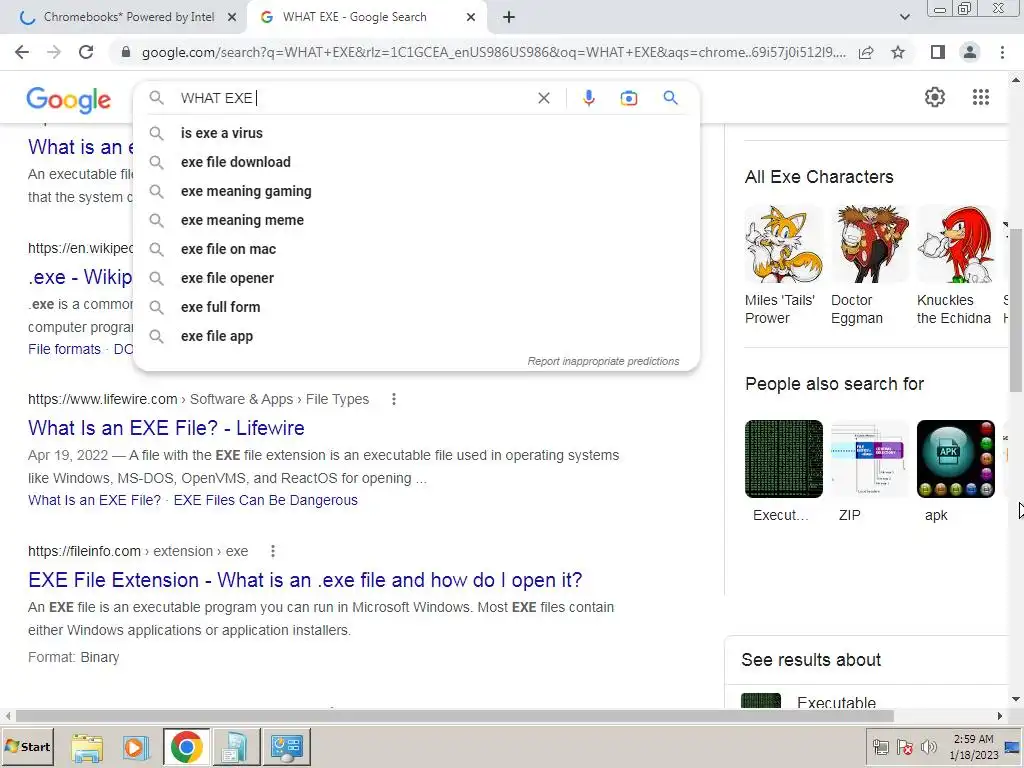Open the apk related search thumbnail

956,459
